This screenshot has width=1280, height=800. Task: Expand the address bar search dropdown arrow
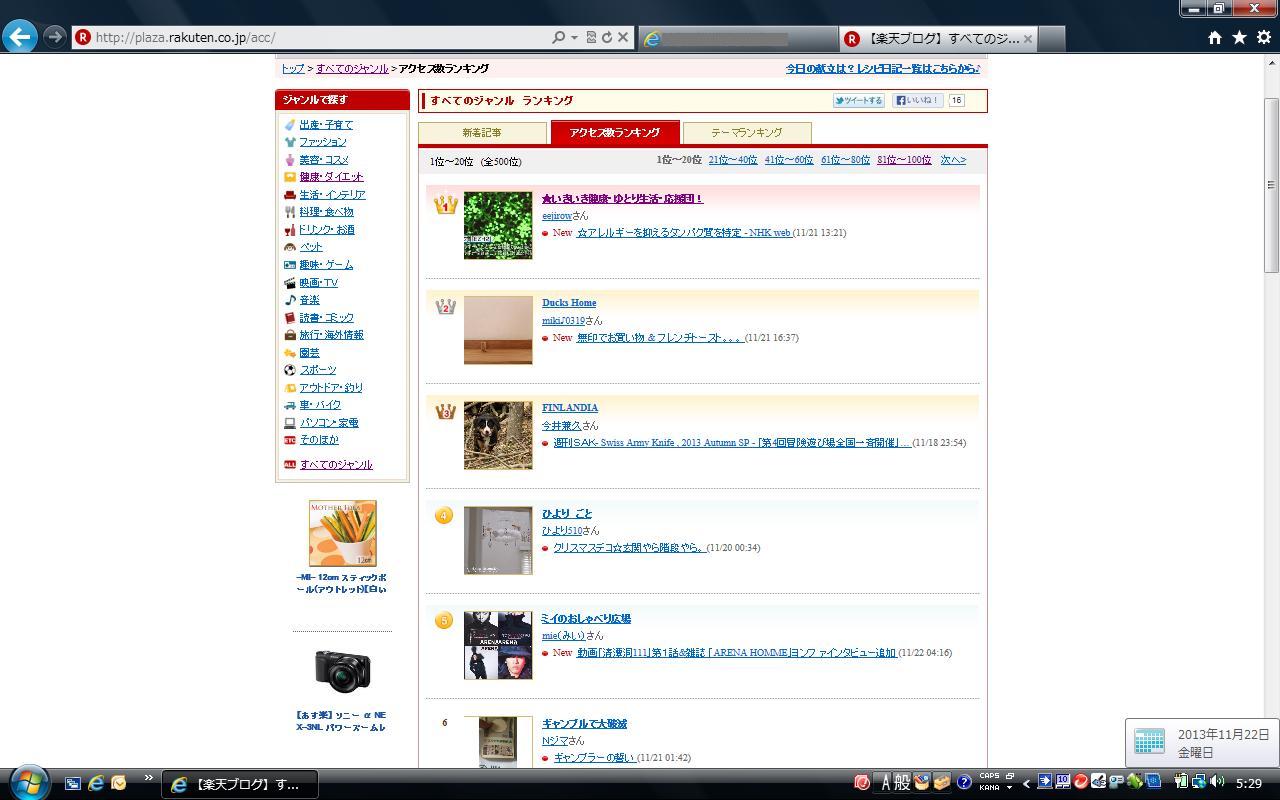point(574,37)
